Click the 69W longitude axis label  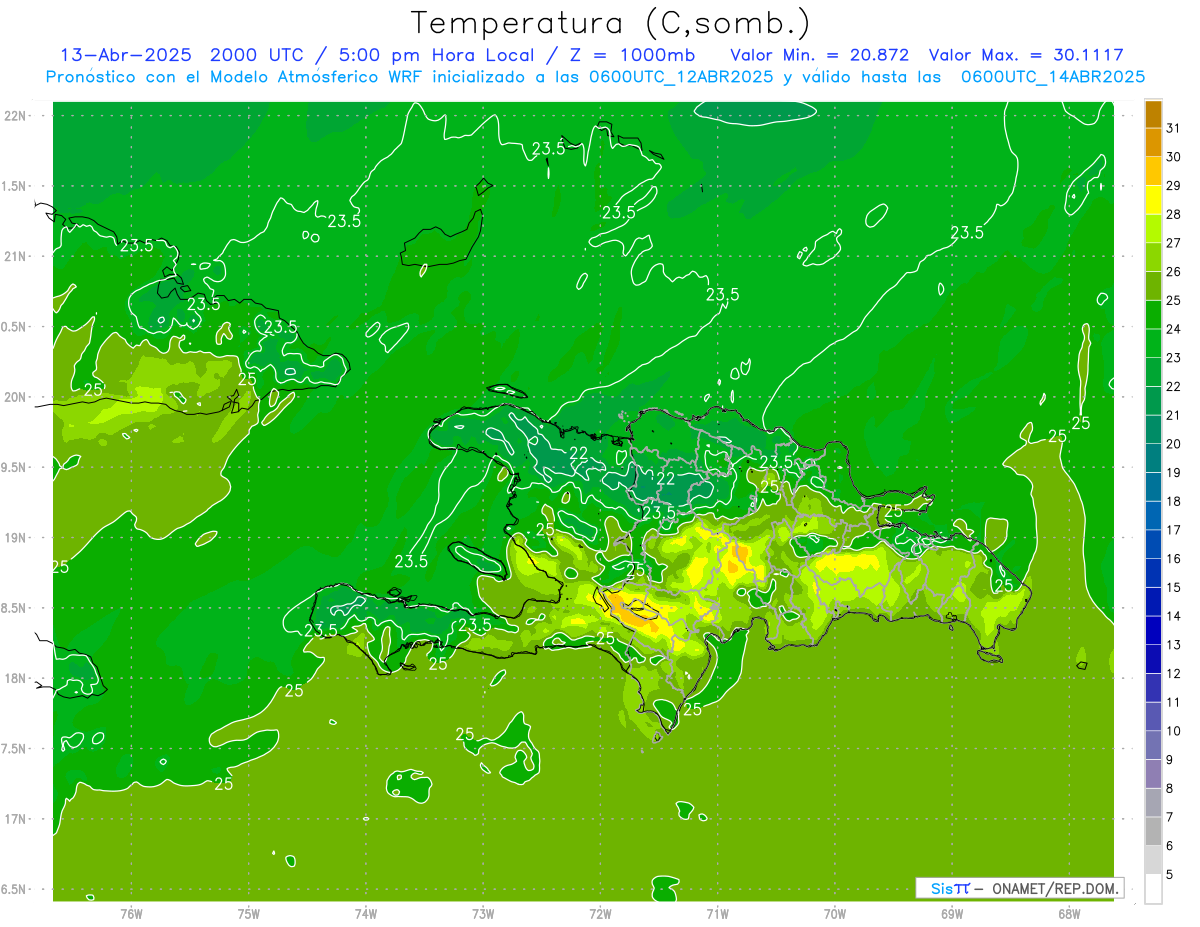click(x=952, y=914)
